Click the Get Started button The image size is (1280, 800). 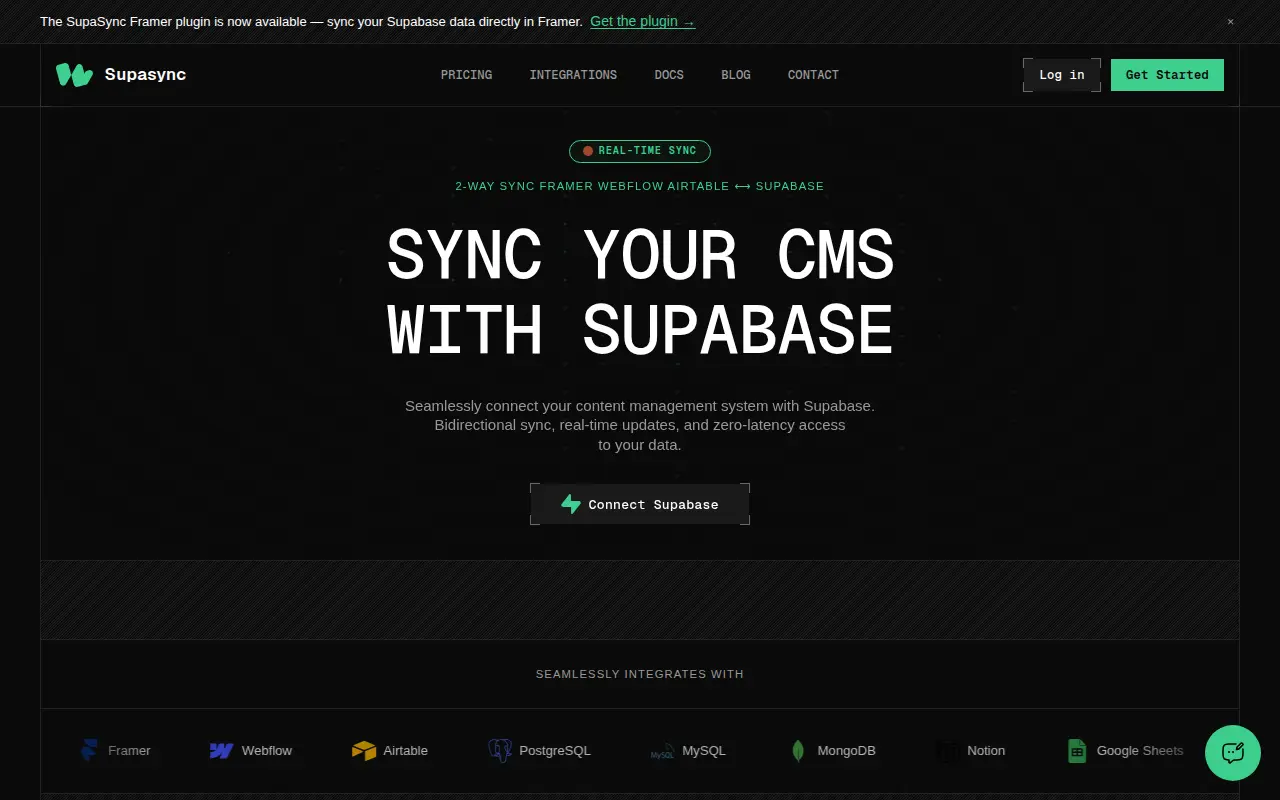tap(1167, 75)
